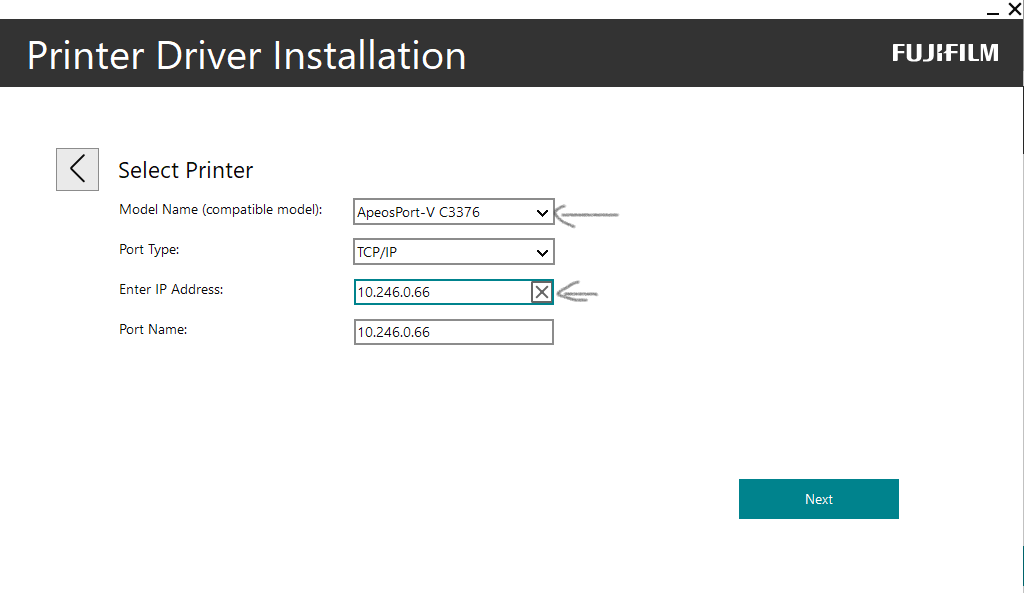
Task: Click the Port Name field showing 10.246.0.66
Action: point(453,331)
